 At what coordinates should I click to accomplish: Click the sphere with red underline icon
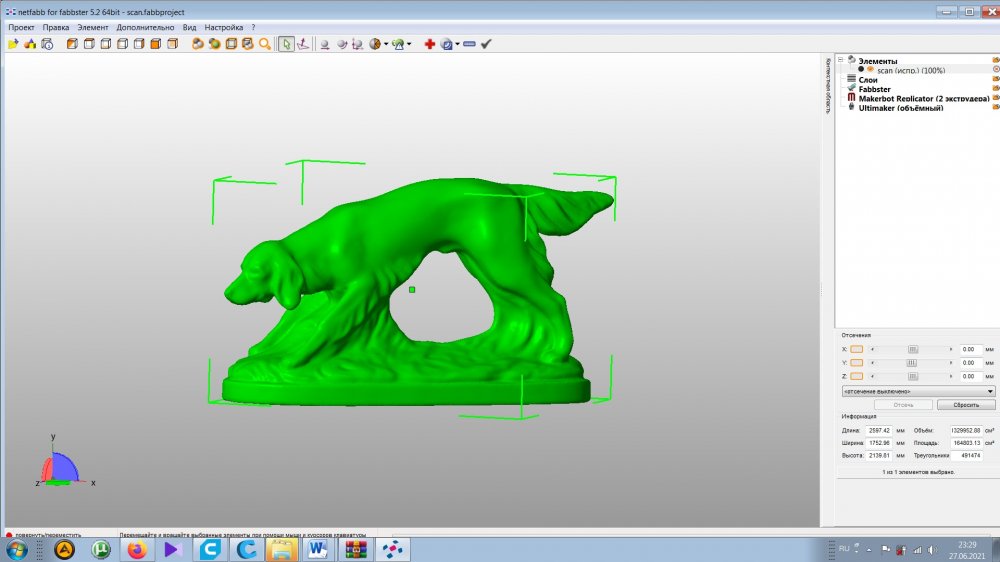click(x=325, y=44)
